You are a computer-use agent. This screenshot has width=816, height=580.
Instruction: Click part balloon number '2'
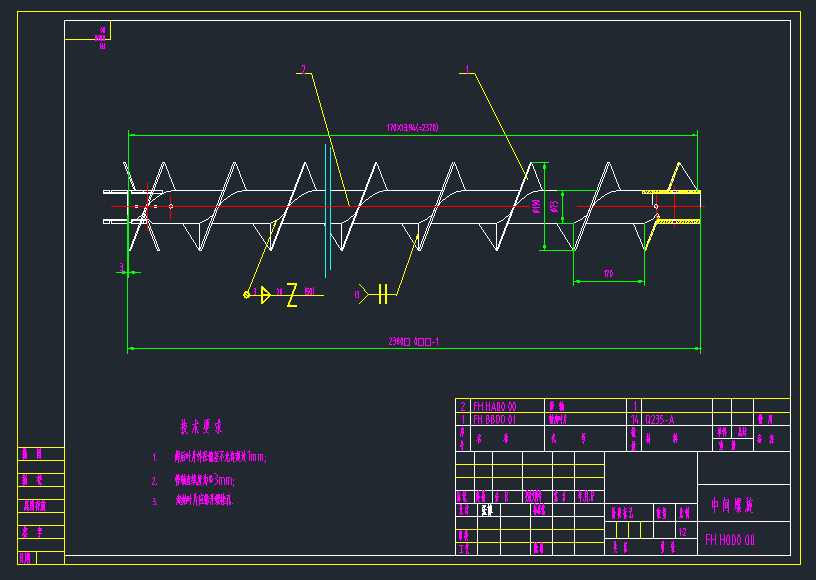click(303, 69)
